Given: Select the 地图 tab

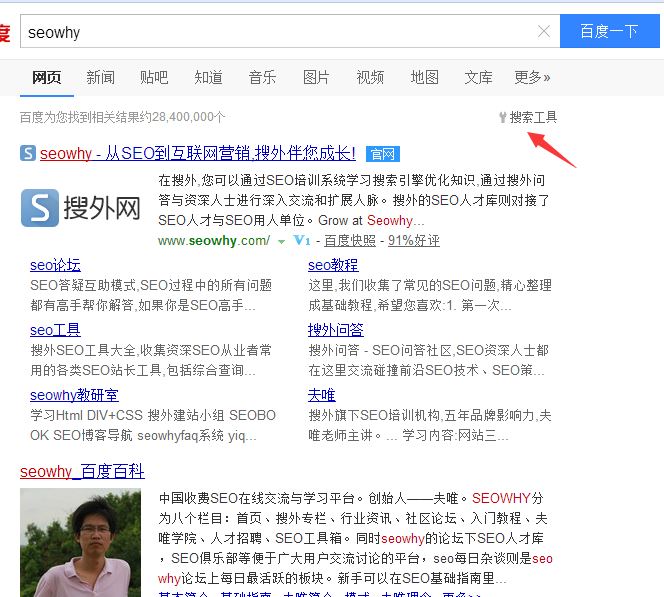Looking at the screenshot, I should [x=424, y=77].
